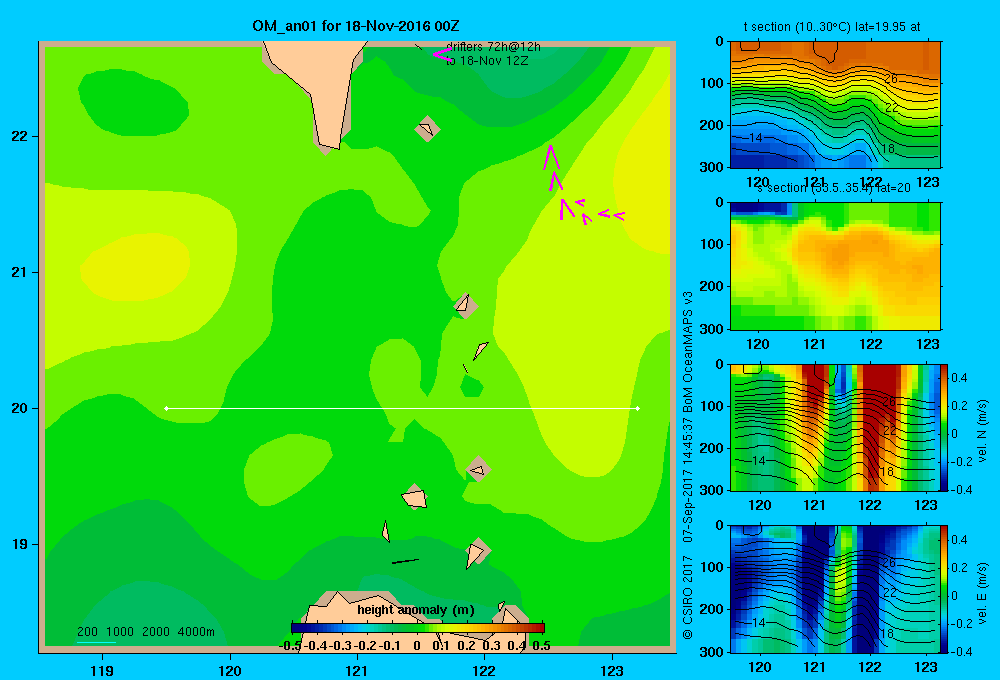This screenshot has width=1000, height=680.
Task: Select the 'vel. E (m/s)' axis label
Action: point(983,593)
